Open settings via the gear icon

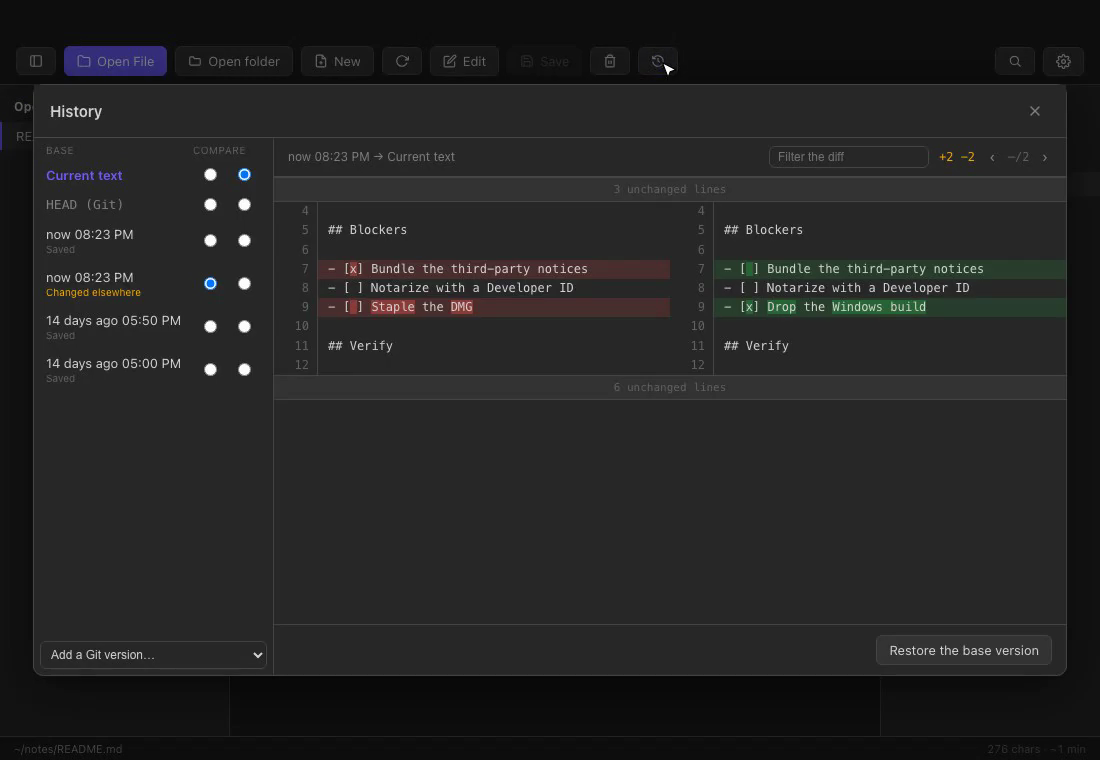(1063, 61)
